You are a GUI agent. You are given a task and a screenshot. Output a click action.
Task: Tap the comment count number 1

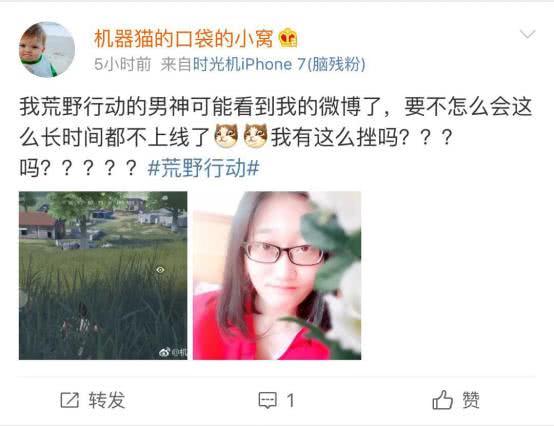click(x=290, y=400)
